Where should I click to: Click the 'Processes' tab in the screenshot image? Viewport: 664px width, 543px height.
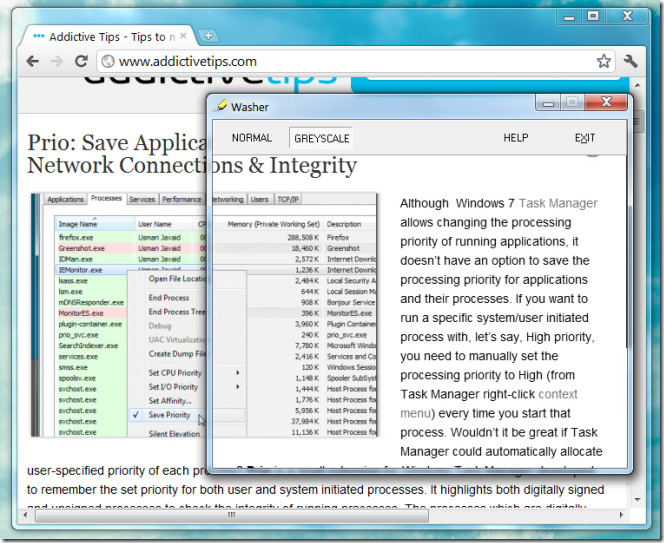click(106, 198)
